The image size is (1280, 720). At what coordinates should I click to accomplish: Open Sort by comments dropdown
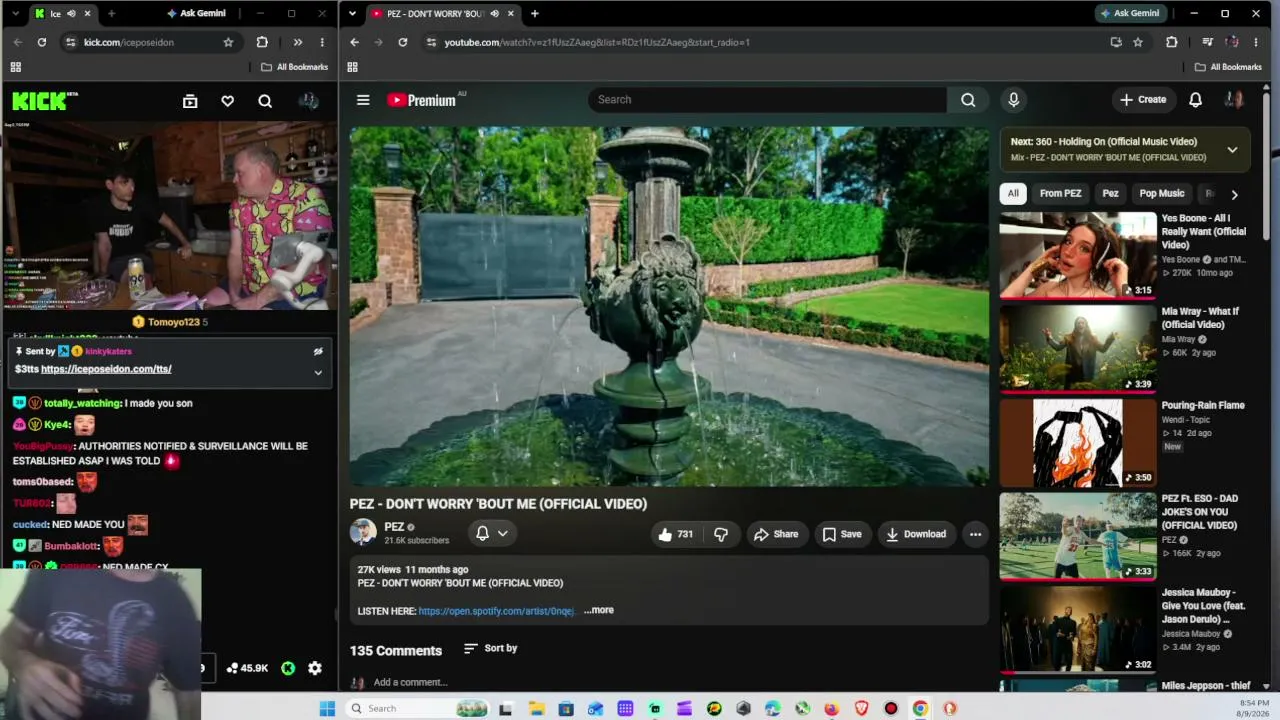[x=491, y=648]
